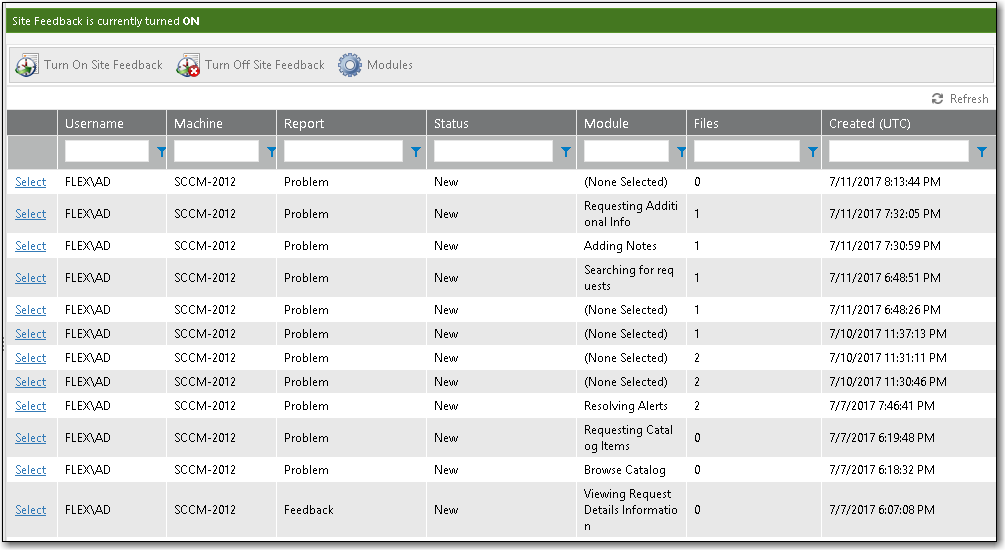Click the Turn On Site Feedback icon
The height and width of the screenshot is (550, 1005).
click(27, 66)
